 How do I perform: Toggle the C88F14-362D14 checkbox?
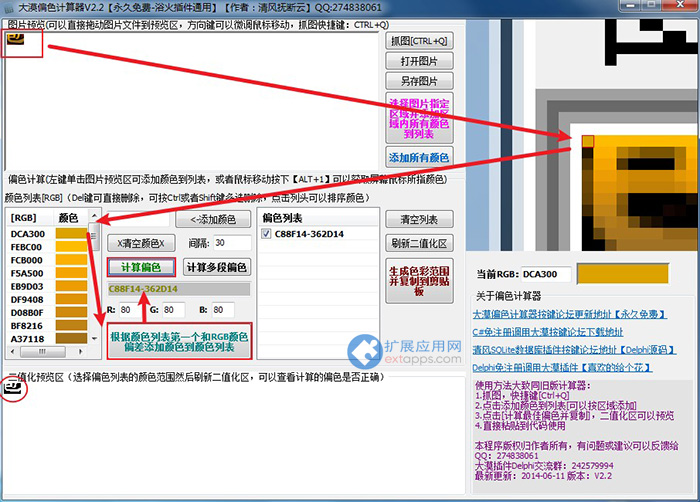[x=267, y=234]
